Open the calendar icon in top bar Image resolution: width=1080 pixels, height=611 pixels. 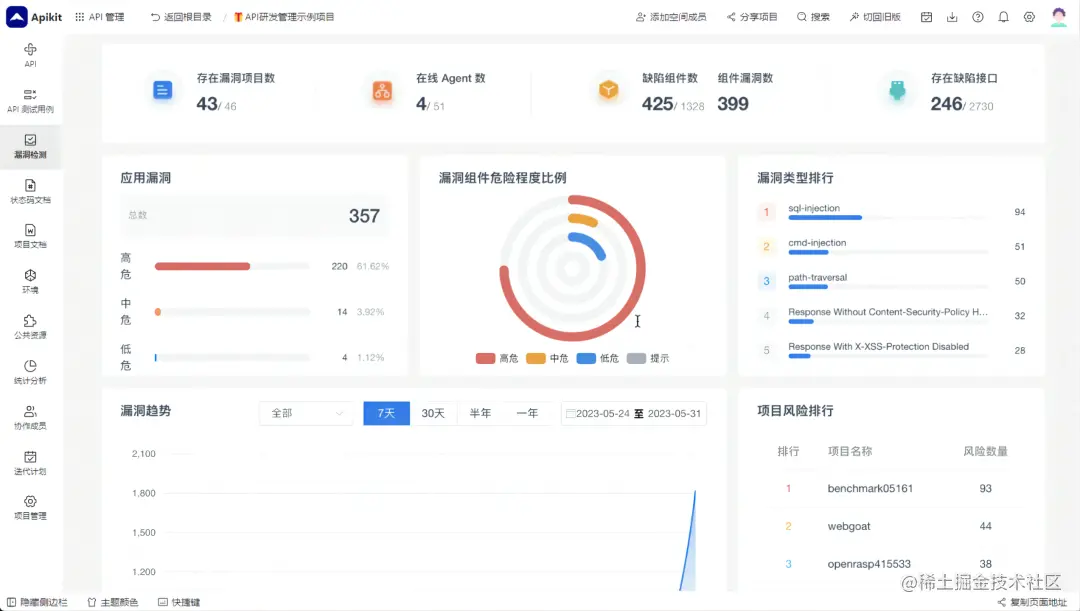coord(926,17)
